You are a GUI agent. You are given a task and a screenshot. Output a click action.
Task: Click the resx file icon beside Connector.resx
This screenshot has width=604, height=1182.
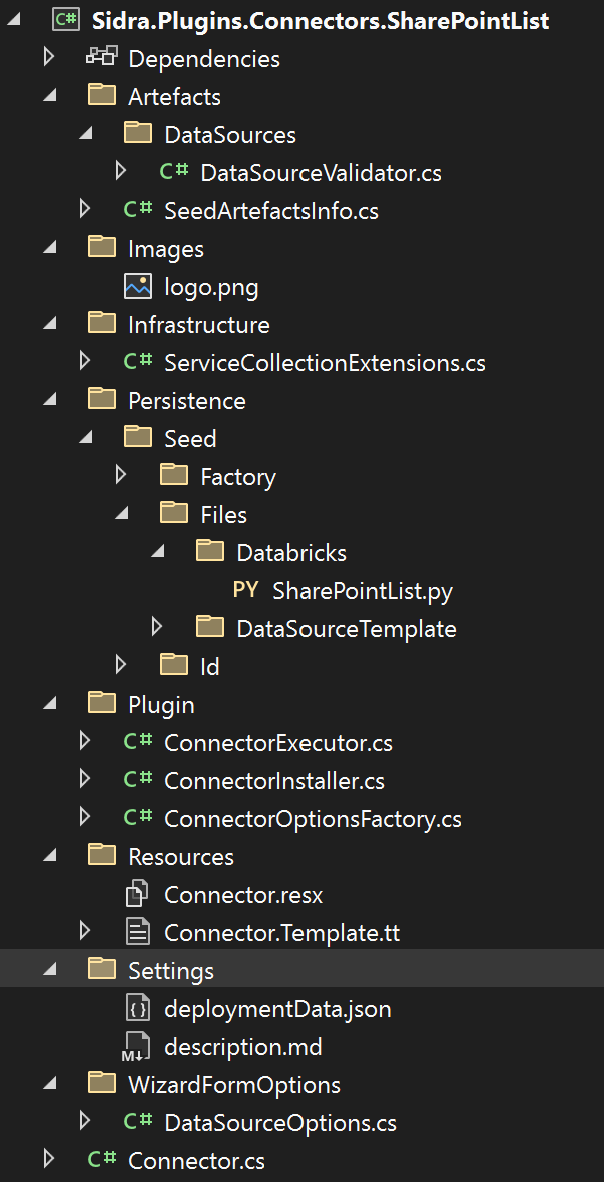point(138,894)
